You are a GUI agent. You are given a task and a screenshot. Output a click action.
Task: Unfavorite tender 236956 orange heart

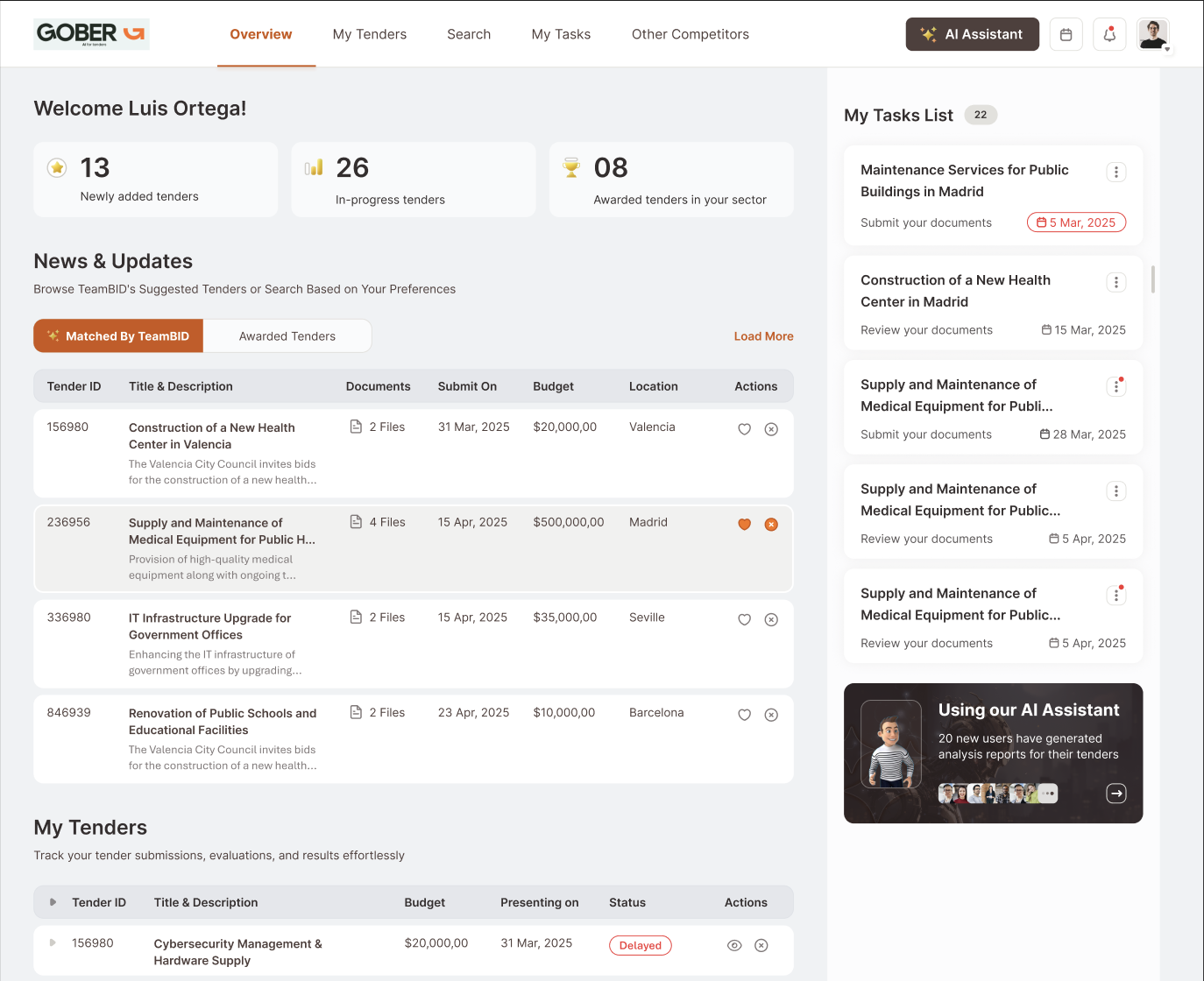coord(744,525)
